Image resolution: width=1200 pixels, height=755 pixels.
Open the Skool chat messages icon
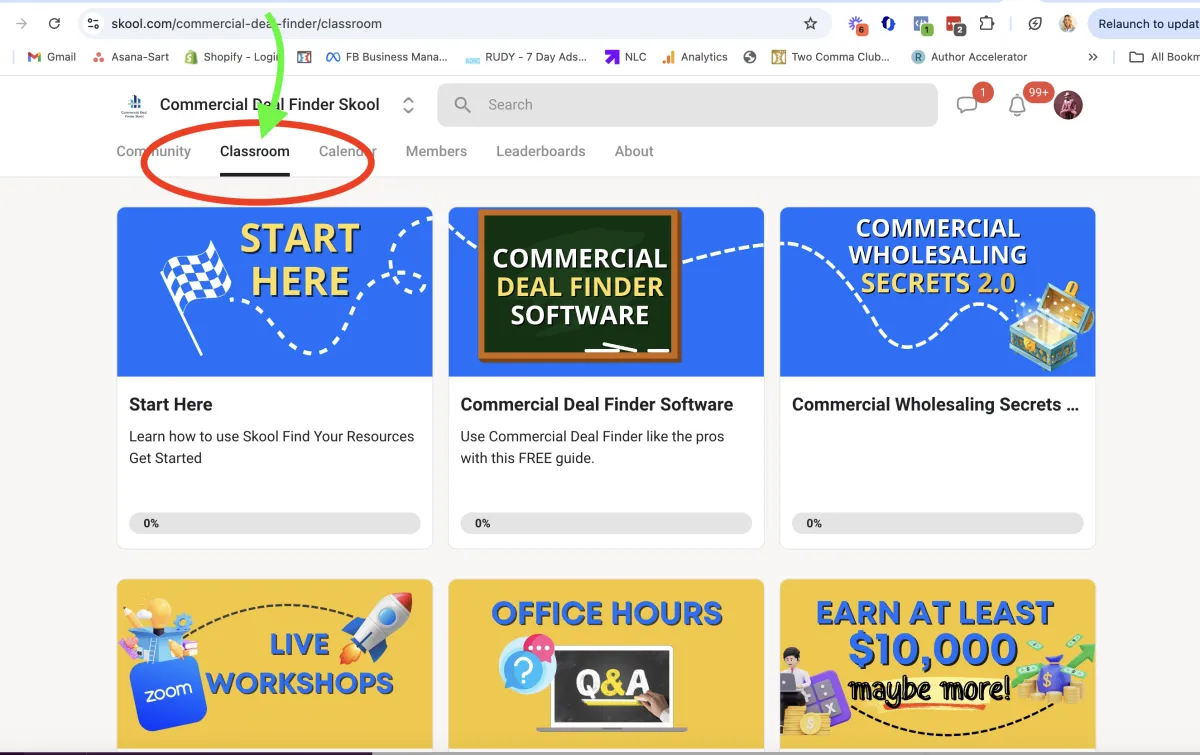click(967, 104)
